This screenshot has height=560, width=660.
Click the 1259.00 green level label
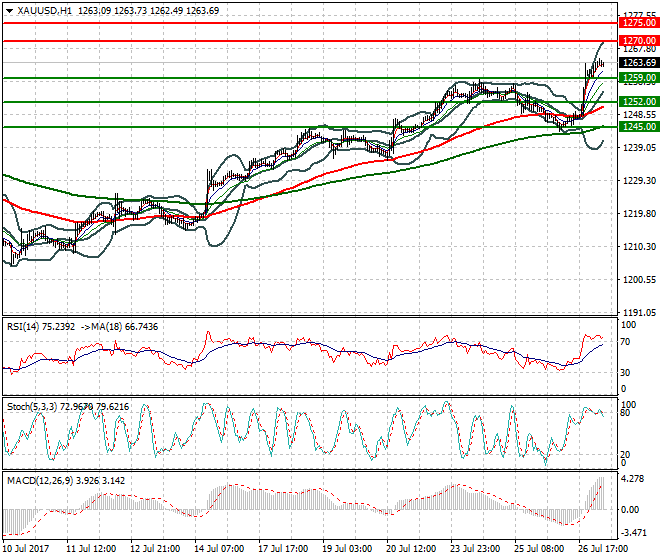(x=639, y=78)
